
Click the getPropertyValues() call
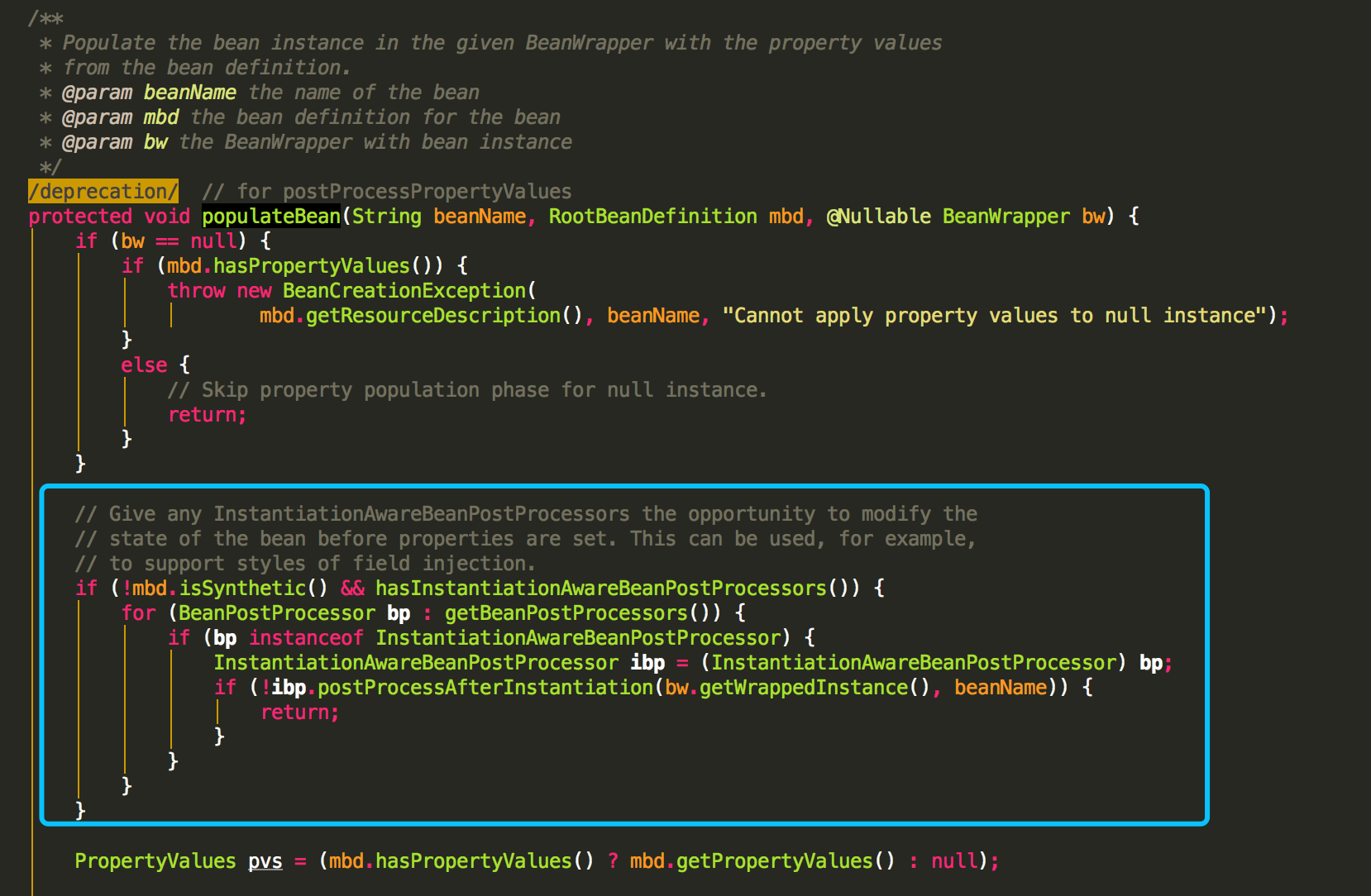pos(786,861)
